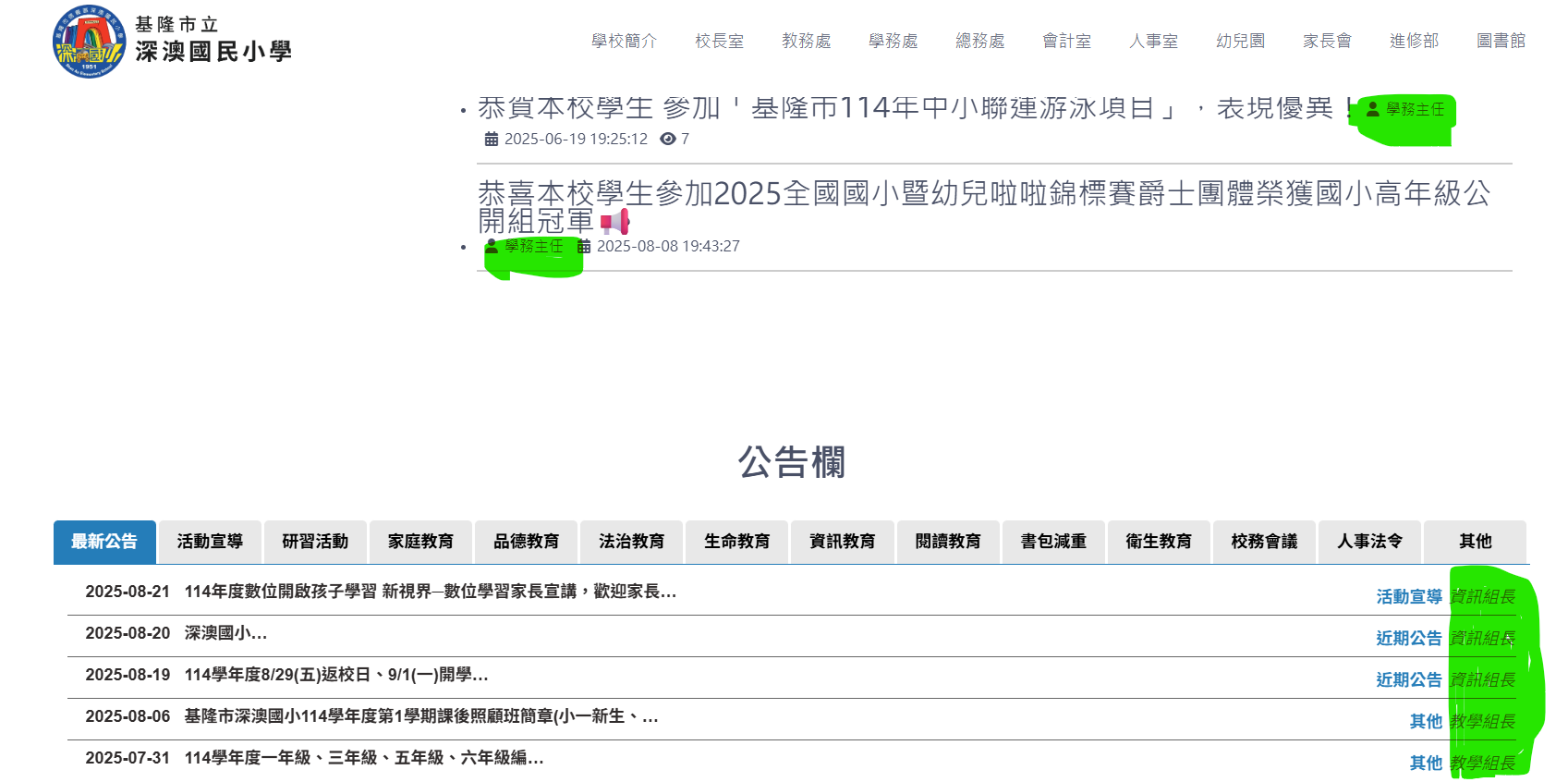Switch to 其他 tab
The image size is (1568, 782).
point(1475,542)
